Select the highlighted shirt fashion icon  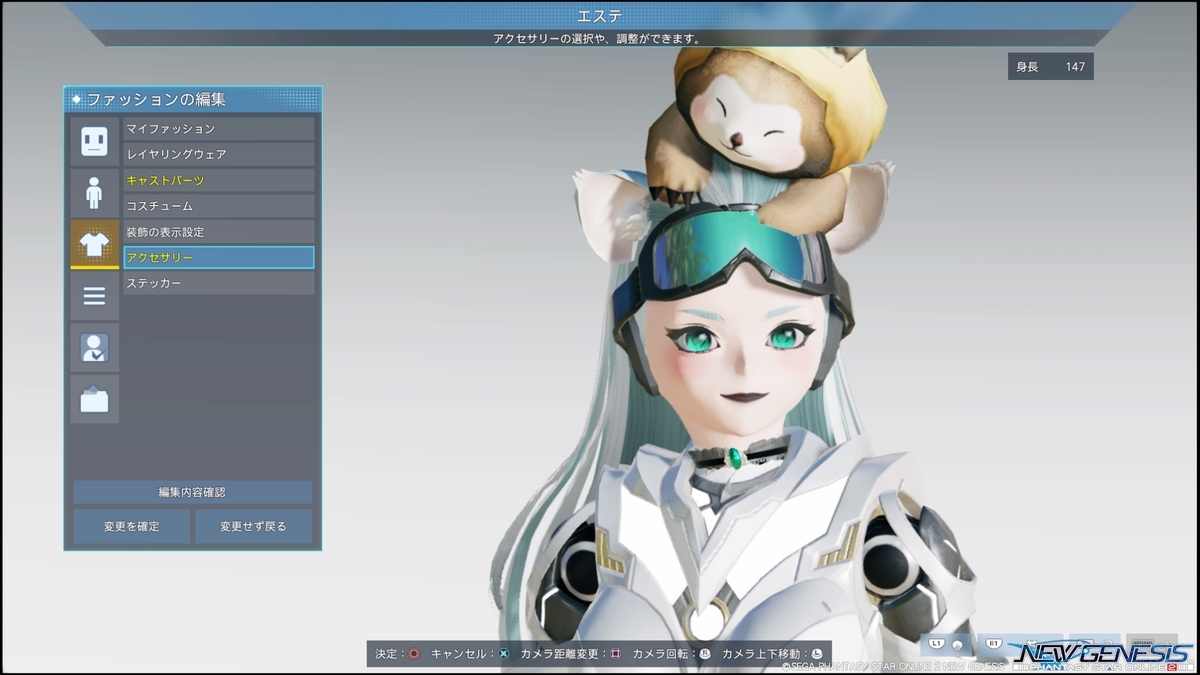pyautogui.click(x=94, y=244)
